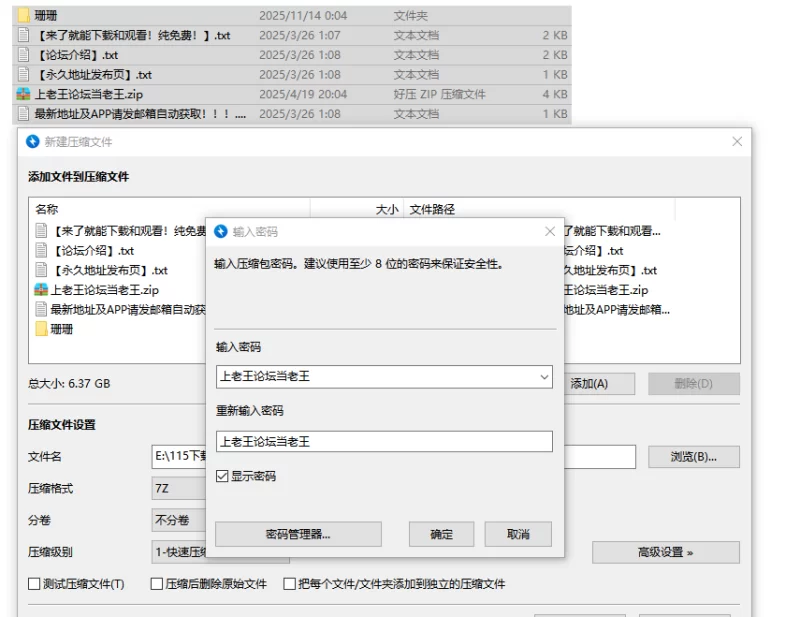
Task: Click the 重新输入密码 text field
Action: tap(384, 441)
